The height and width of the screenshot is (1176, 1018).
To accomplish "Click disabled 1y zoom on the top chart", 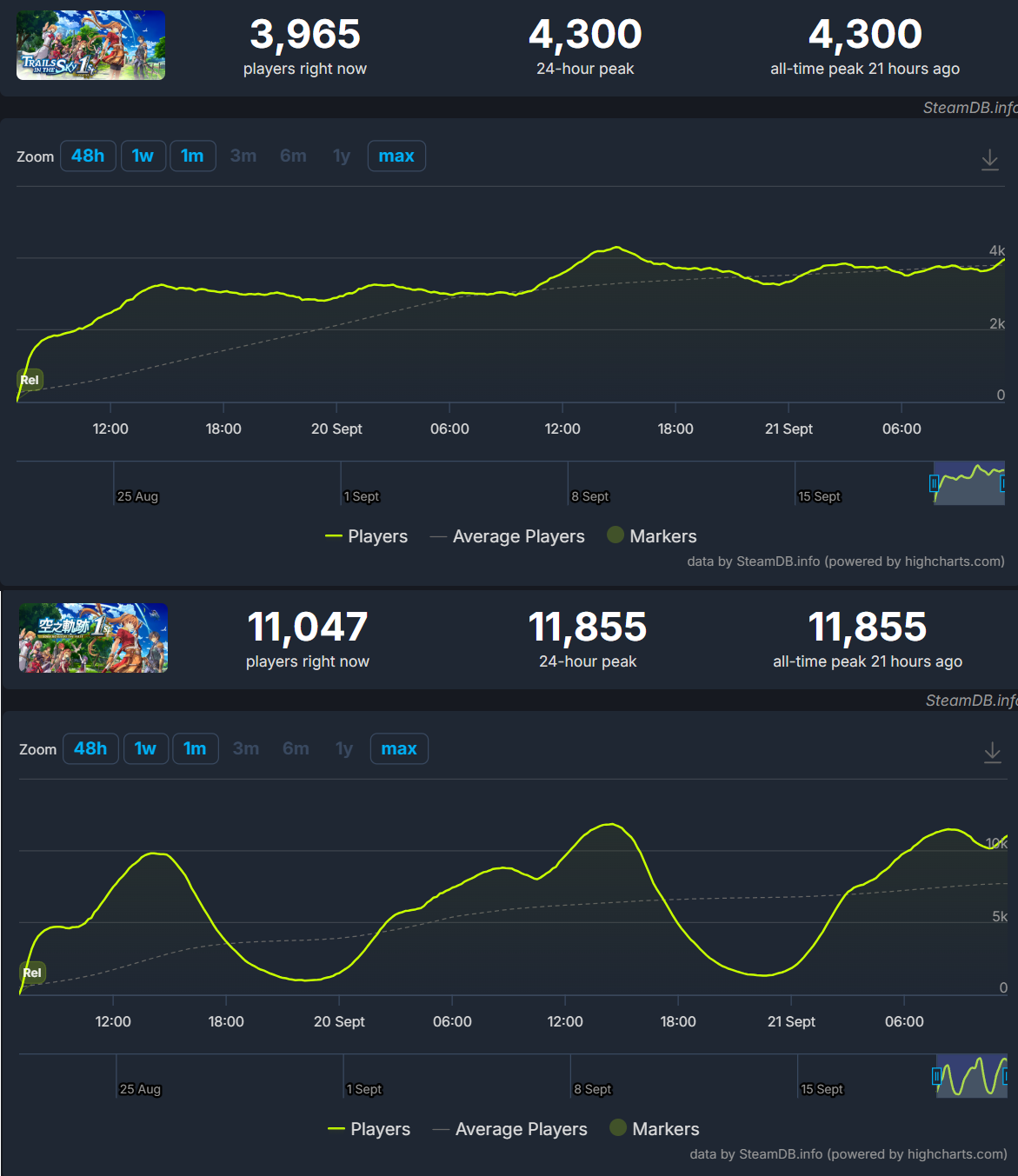I will [x=342, y=156].
